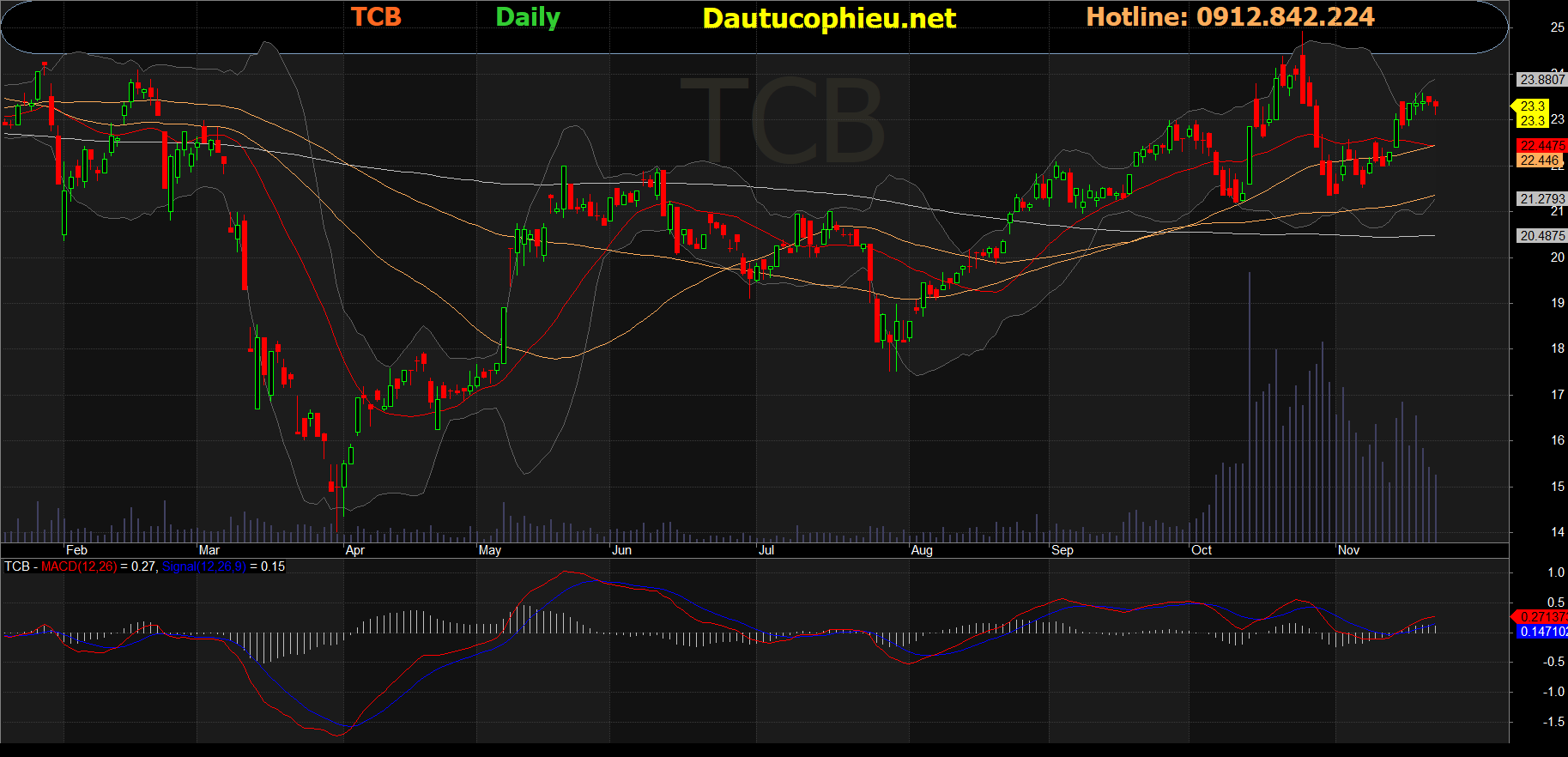Click the Jul month label
Screen dimensions: 1568x757
(766, 550)
